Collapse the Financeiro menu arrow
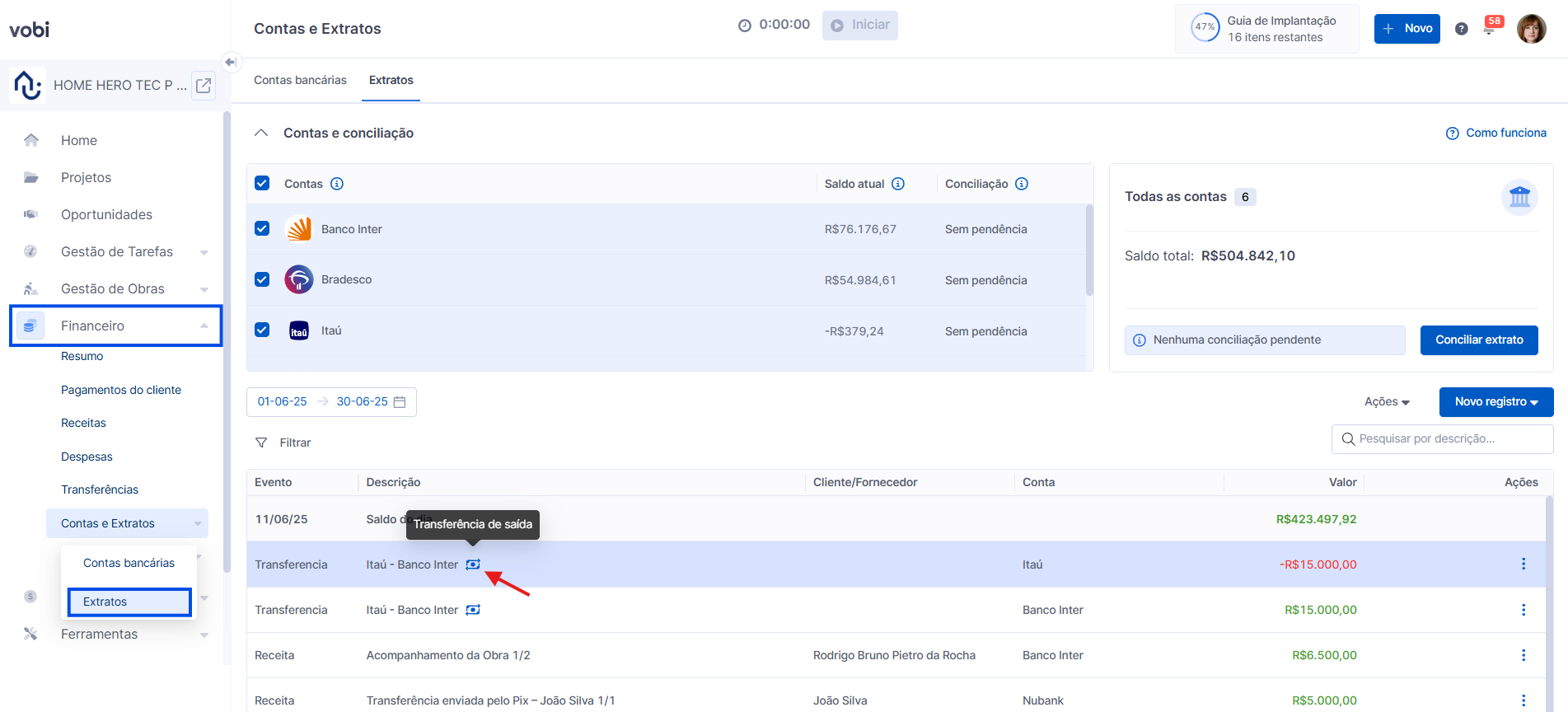The width and height of the screenshot is (1568, 712). pos(204,326)
